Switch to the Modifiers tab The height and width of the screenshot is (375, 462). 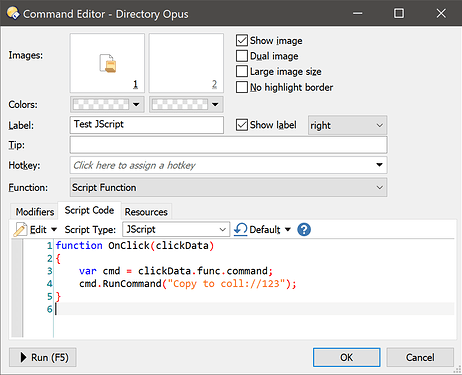35,212
